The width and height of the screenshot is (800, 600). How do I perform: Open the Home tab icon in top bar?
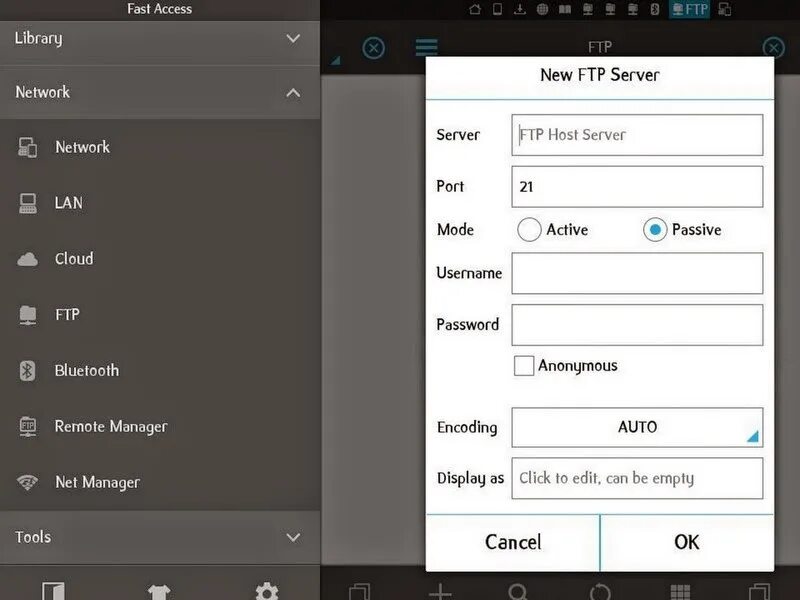474,9
